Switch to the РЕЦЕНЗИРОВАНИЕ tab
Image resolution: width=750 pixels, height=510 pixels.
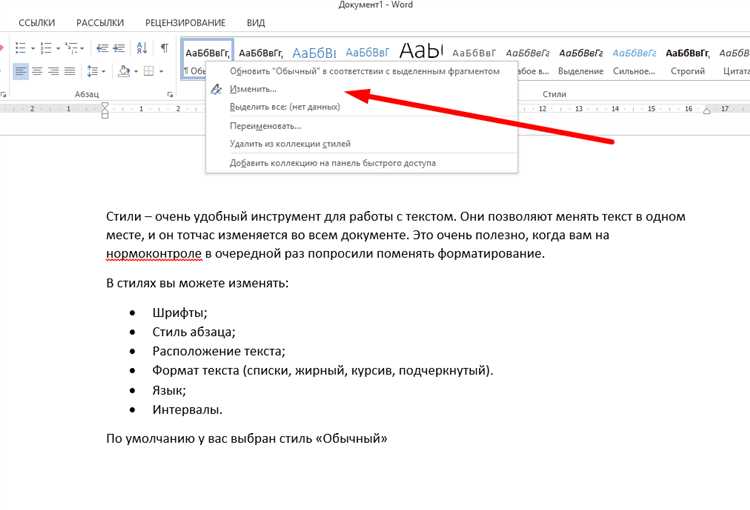coord(185,22)
